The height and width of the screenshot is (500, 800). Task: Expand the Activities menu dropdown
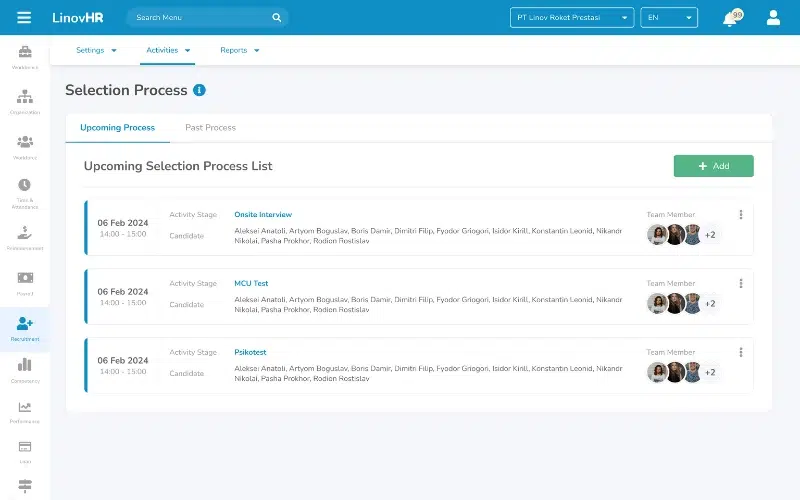(167, 50)
